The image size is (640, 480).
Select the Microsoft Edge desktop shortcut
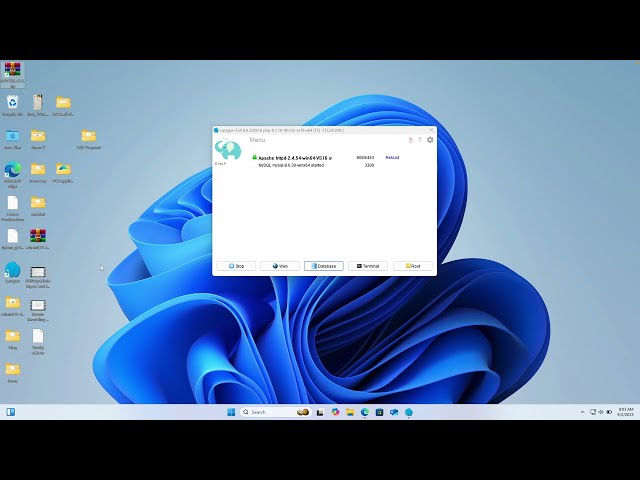[12, 171]
